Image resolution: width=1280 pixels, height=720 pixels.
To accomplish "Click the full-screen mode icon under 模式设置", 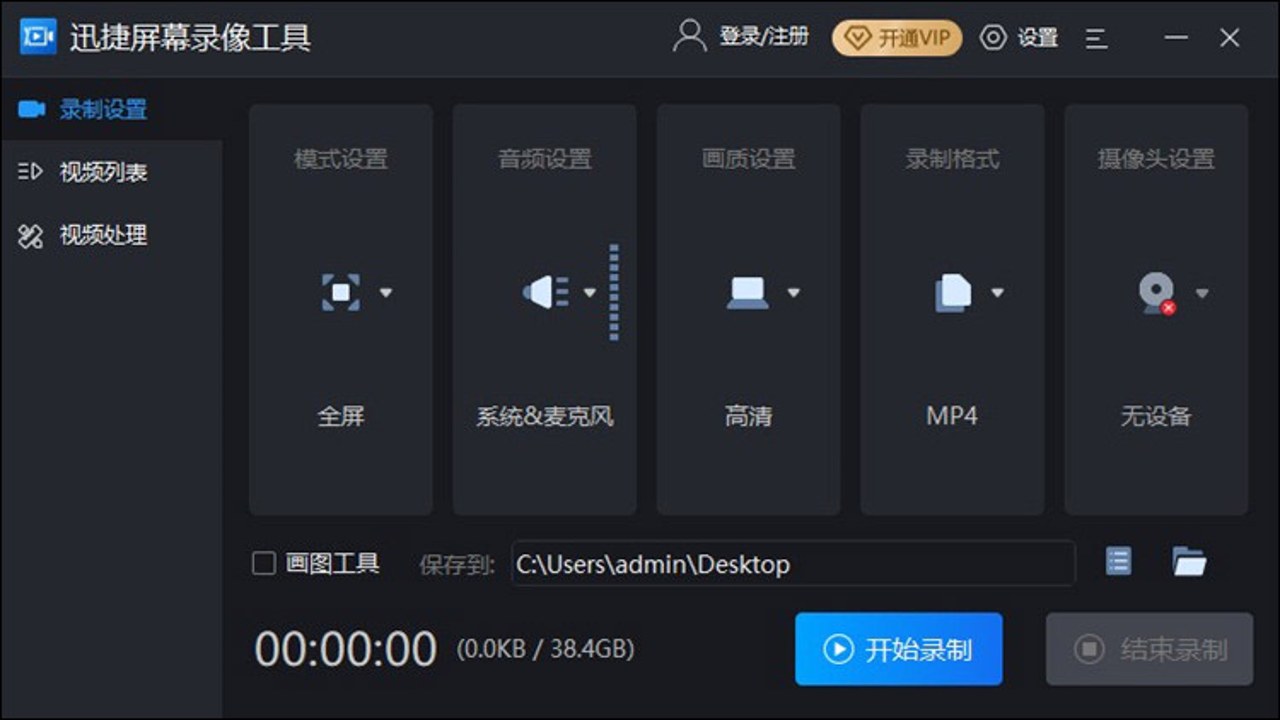I will point(340,292).
